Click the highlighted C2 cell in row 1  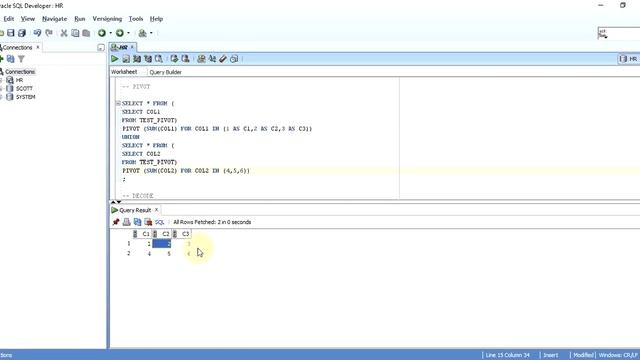(x=162, y=244)
